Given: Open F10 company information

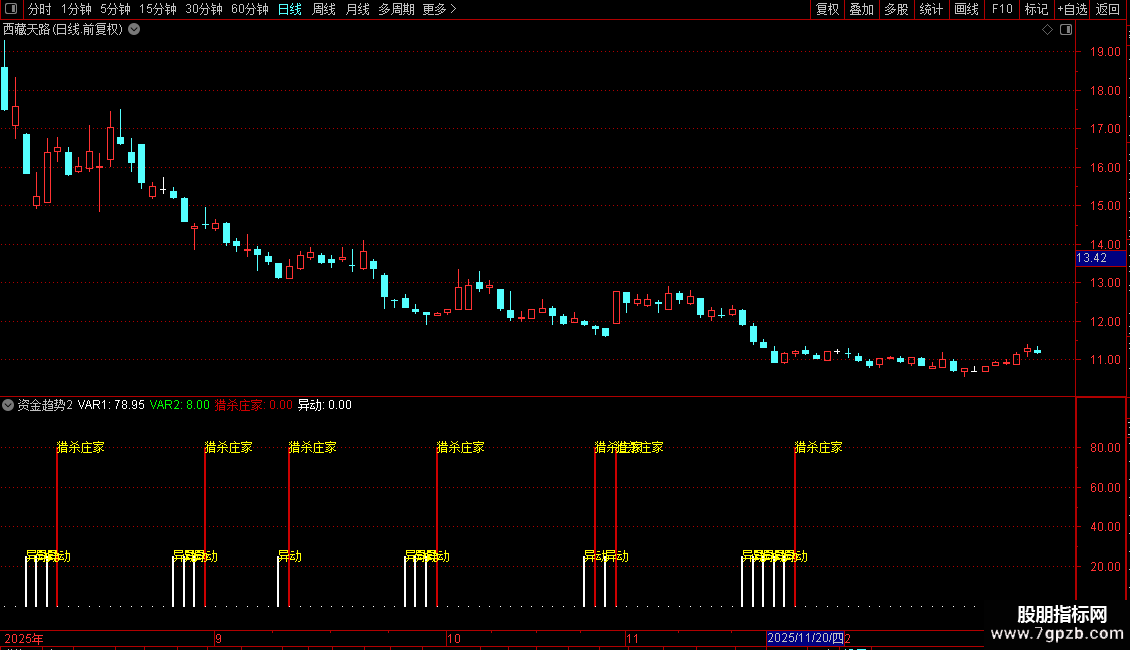Looking at the screenshot, I should pos(1002,9).
